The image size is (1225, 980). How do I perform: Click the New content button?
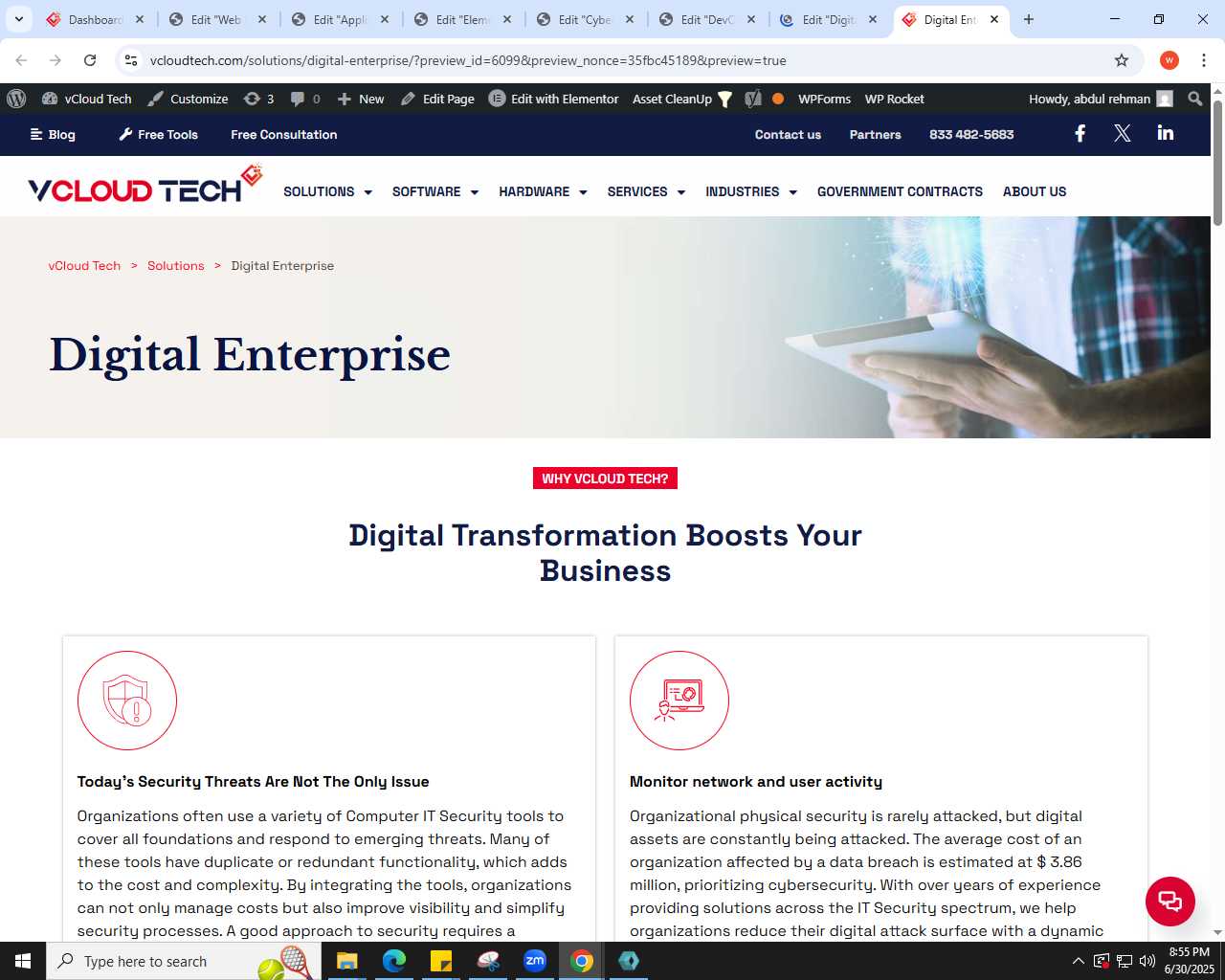tap(361, 99)
